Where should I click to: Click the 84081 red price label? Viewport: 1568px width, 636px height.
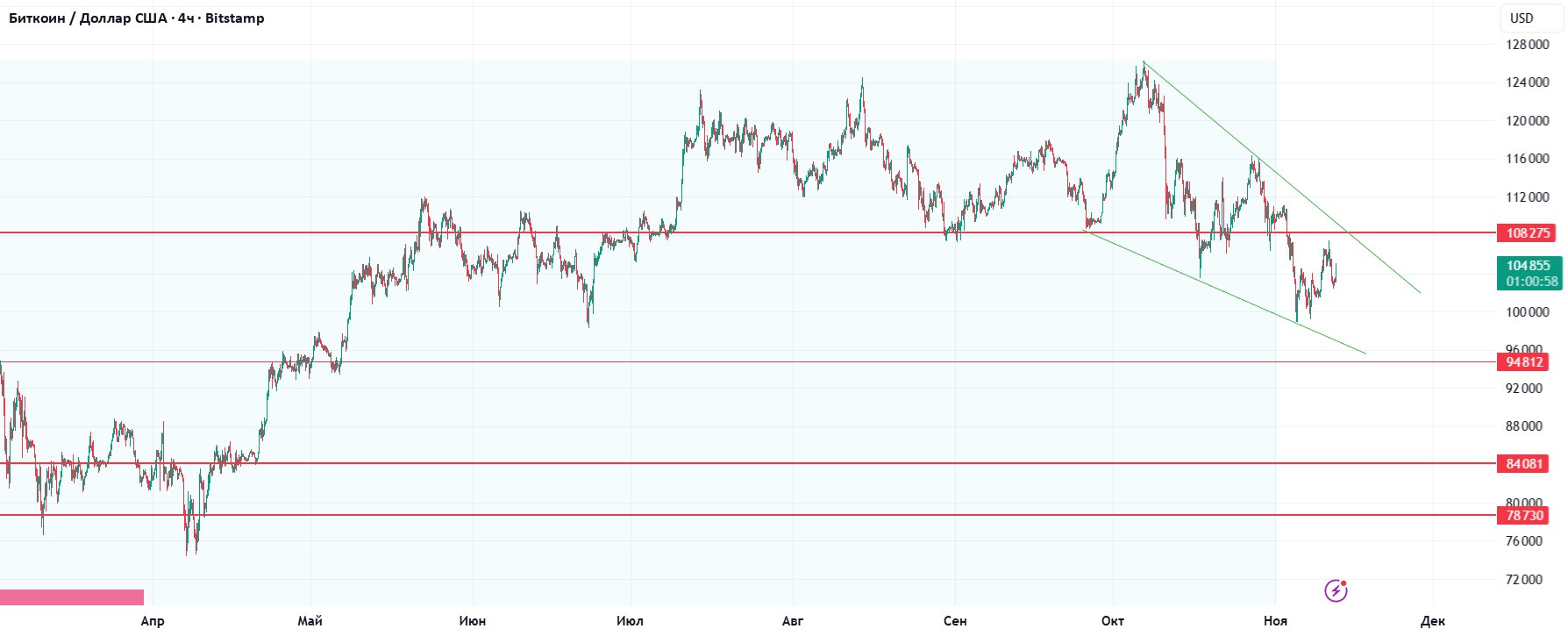click(x=1524, y=464)
